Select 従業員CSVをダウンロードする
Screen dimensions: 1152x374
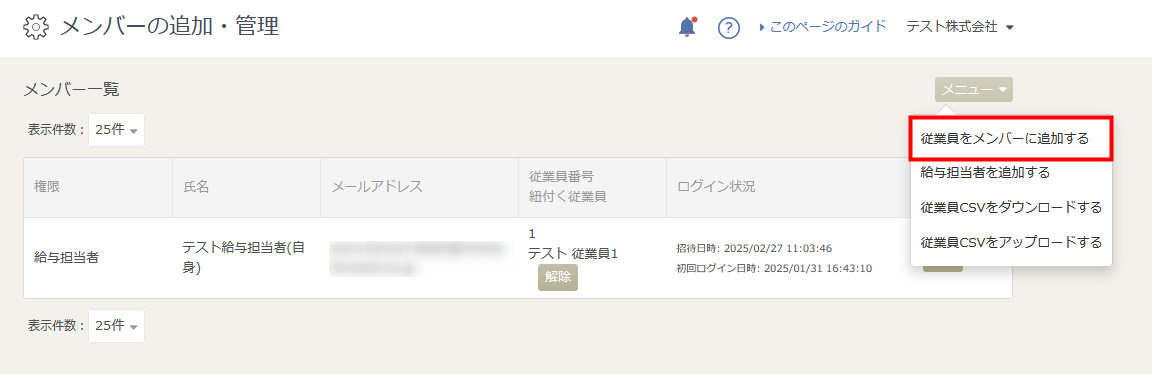coord(1011,207)
